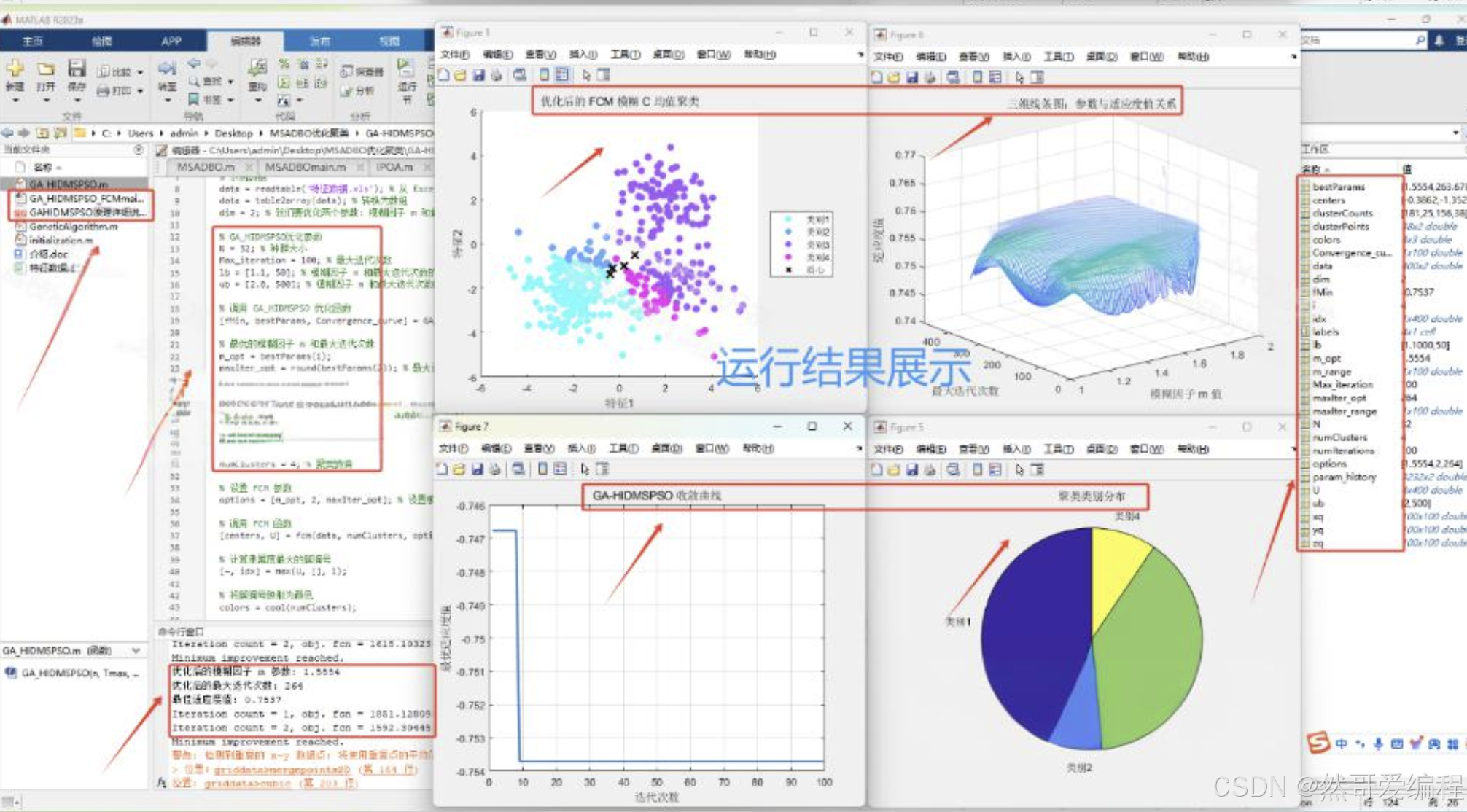The image size is (1467, 812).
Task: Toggle Insert Colorbar in the Figure 6 toolbar
Action: click(978, 77)
